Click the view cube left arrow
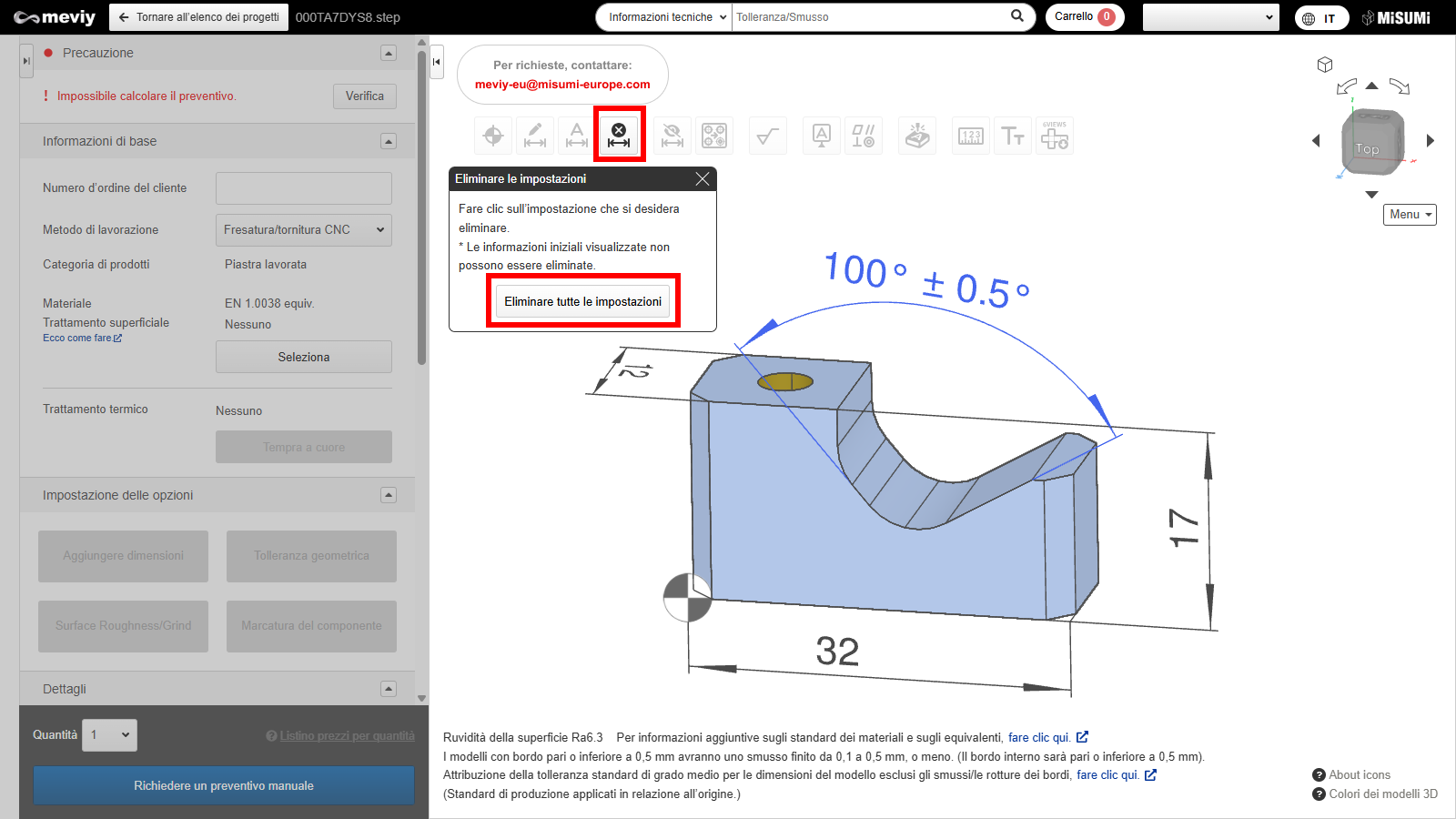The width and height of the screenshot is (1456, 819). click(x=1316, y=140)
